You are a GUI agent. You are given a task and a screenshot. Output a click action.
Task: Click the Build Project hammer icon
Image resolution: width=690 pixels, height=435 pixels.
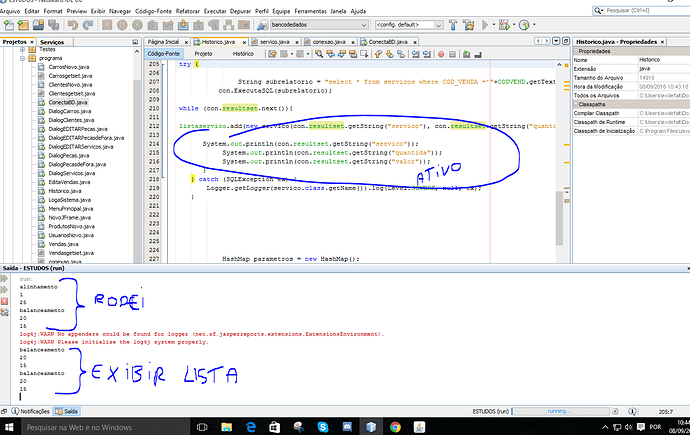(x=453, y=25)
